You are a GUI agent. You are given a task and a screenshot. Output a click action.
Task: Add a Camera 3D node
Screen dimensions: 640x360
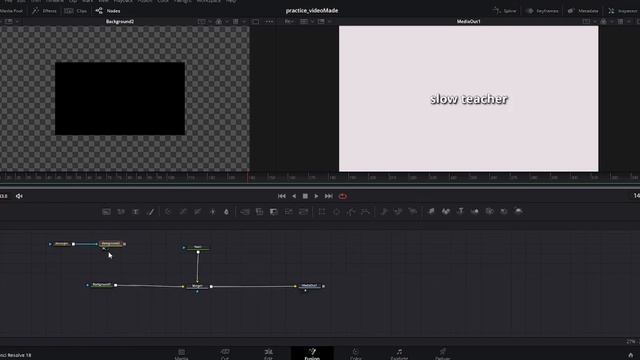pyautogui.click(x=489, y=211)
